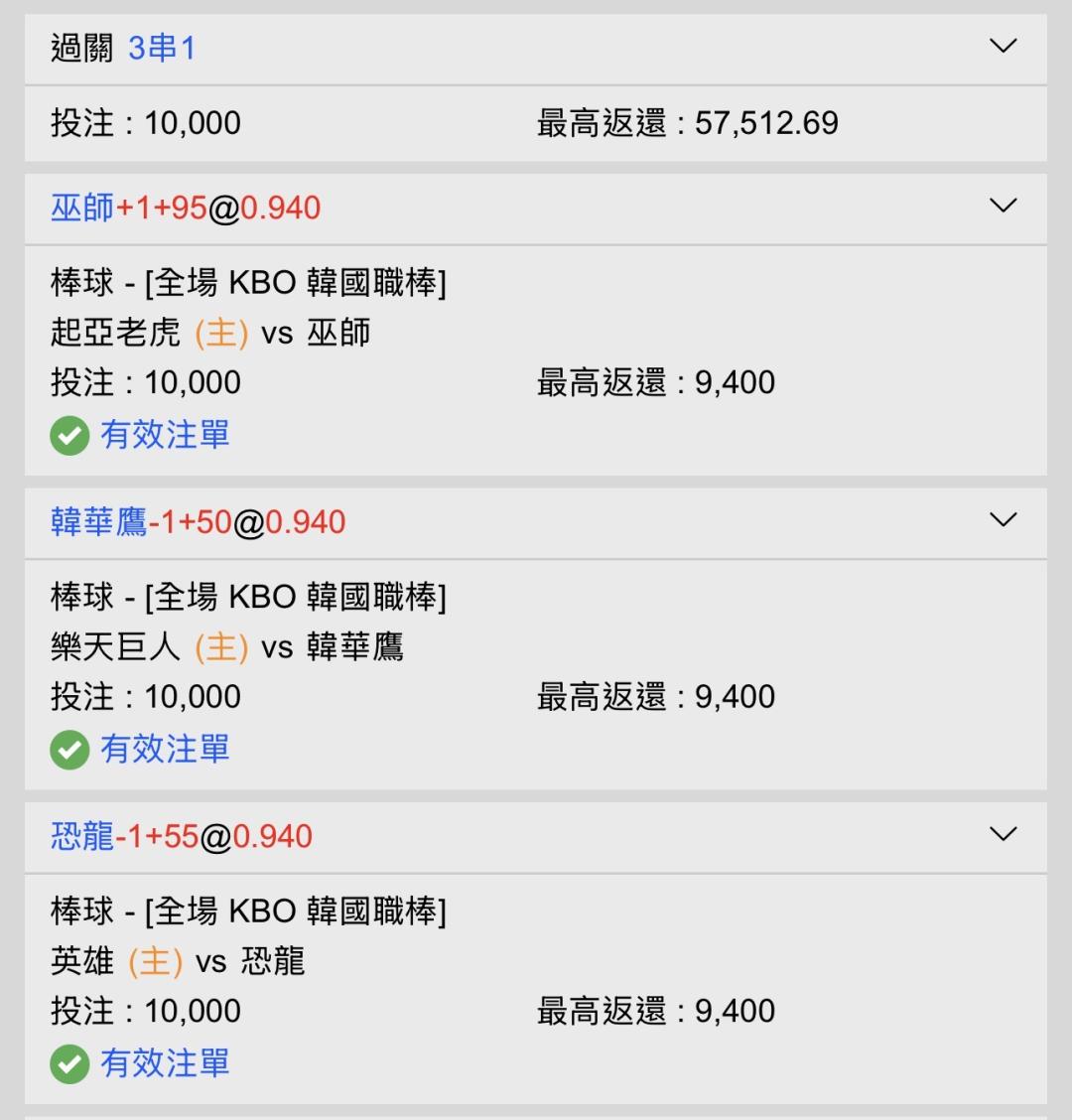Click green checkmark in 韓華鷹 bet card
This screenshot has width=1072, height=1120.
[69, 750]
